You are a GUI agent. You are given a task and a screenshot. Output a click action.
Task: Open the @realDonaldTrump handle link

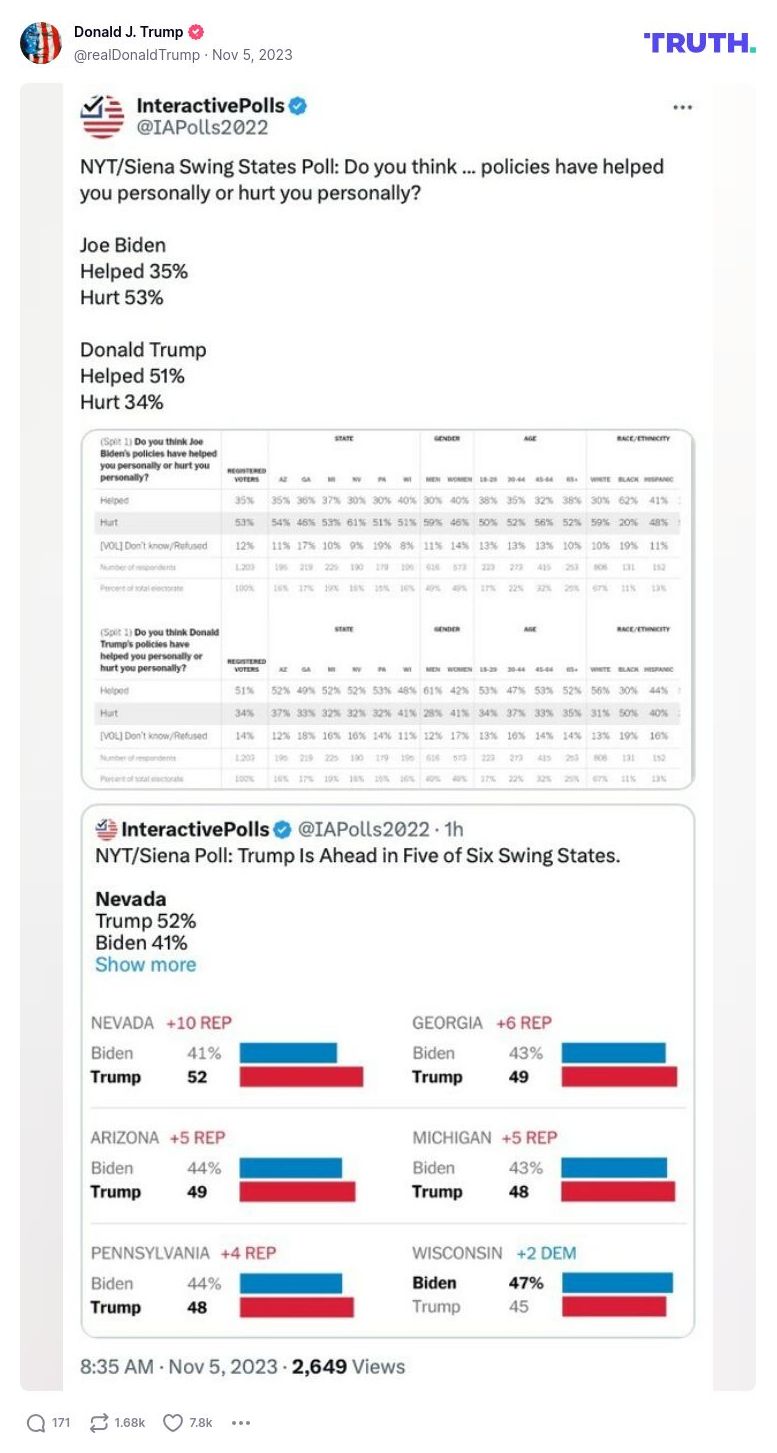(137, 55)
